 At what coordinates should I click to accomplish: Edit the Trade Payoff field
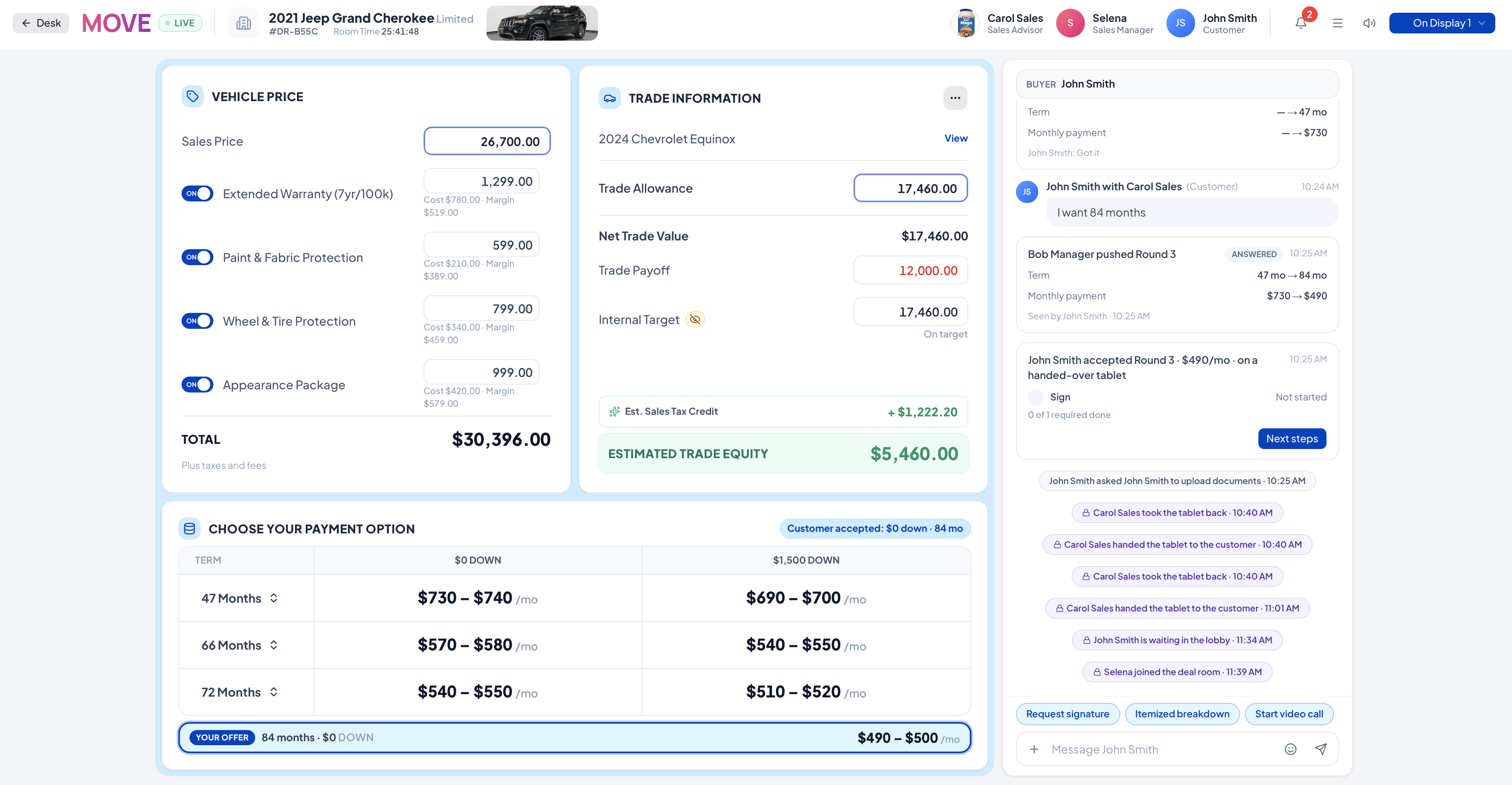tap(910, 270)
